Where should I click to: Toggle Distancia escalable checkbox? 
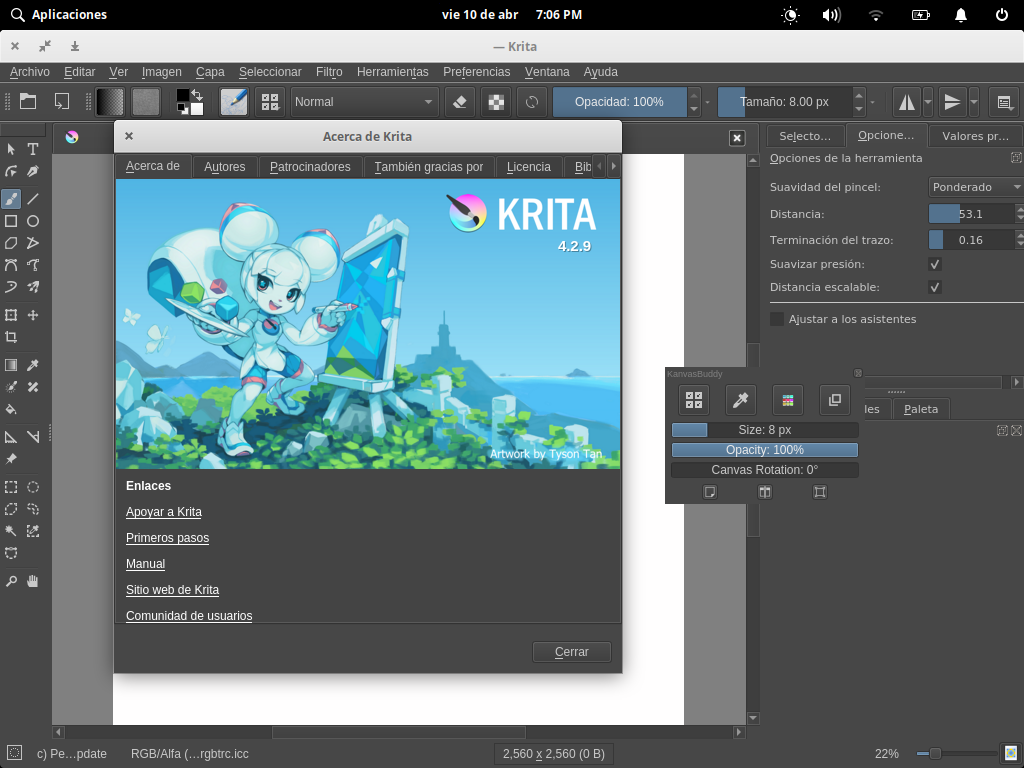[935, 287]
